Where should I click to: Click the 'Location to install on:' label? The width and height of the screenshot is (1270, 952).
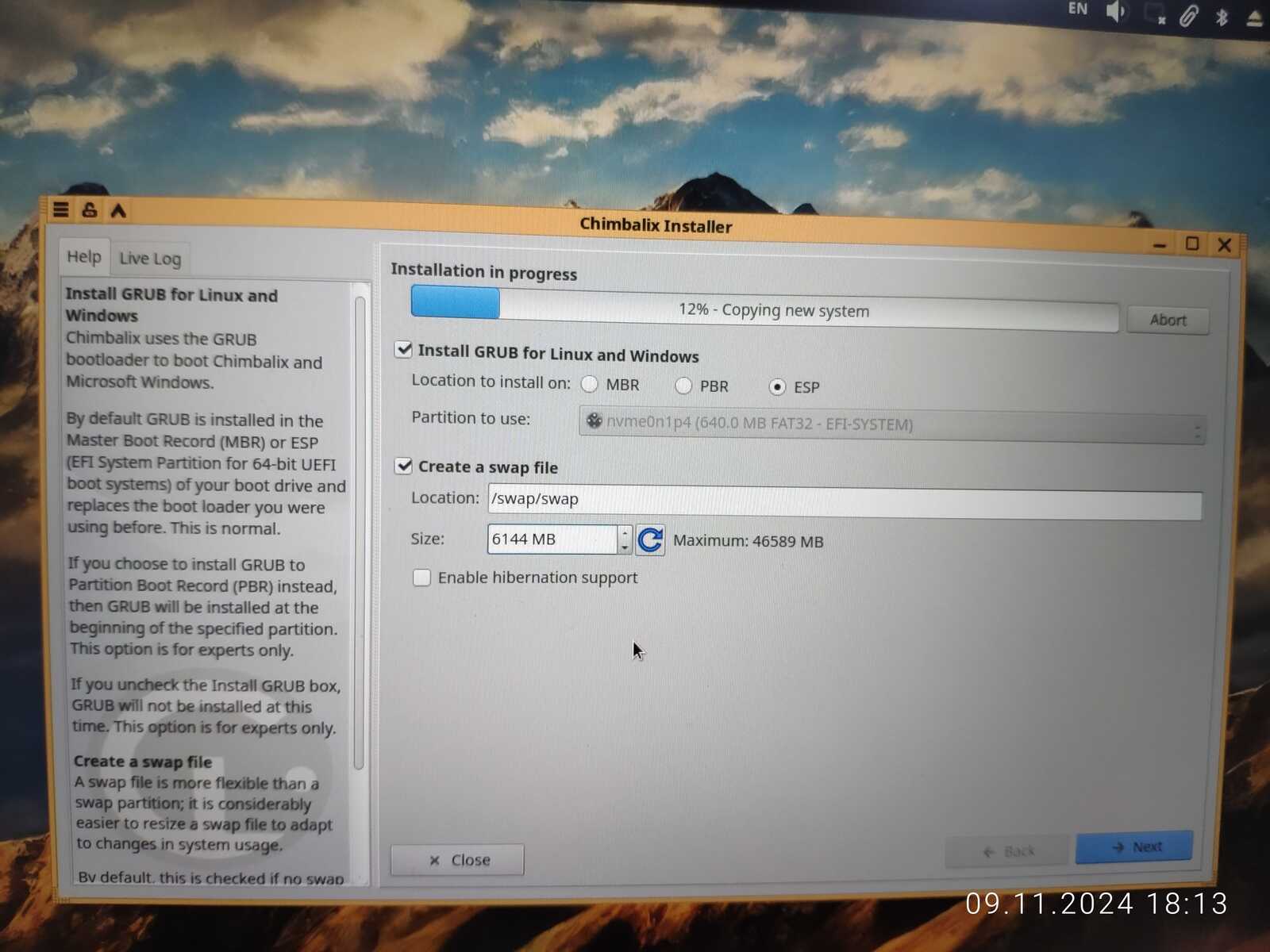click(491, 382)
